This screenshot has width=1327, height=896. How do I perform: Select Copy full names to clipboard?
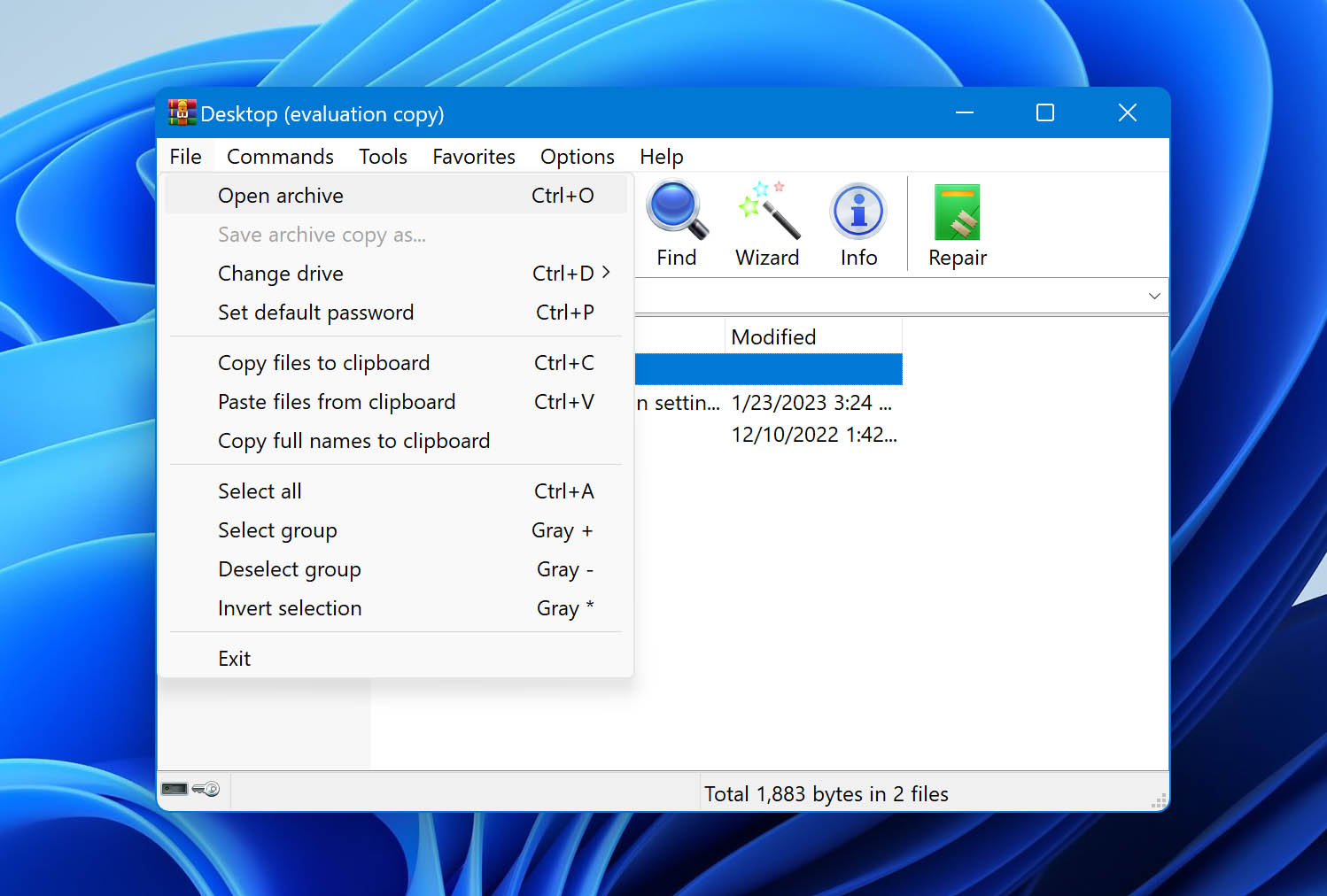pos(396,441)
